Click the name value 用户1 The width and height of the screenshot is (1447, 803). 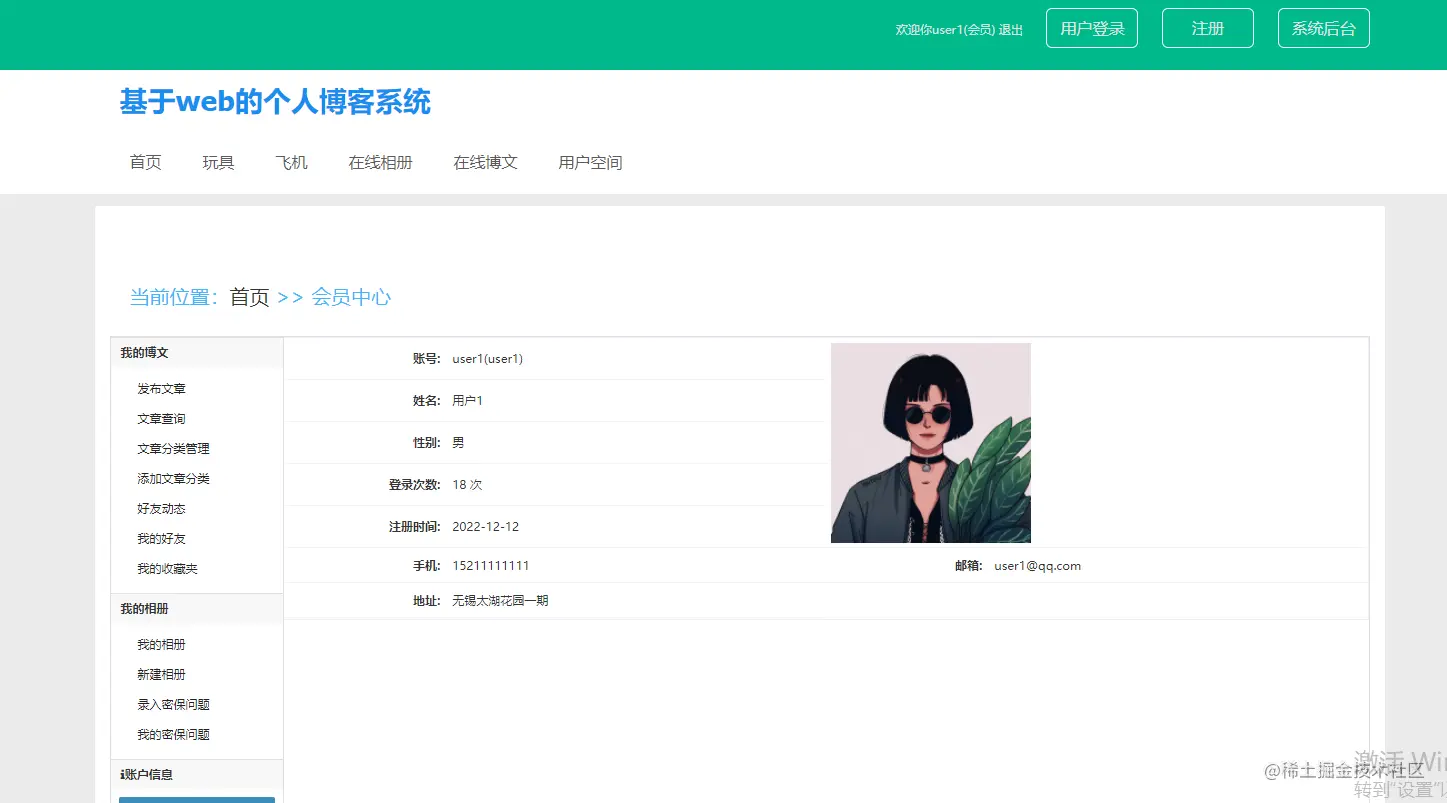pos(468,401)
